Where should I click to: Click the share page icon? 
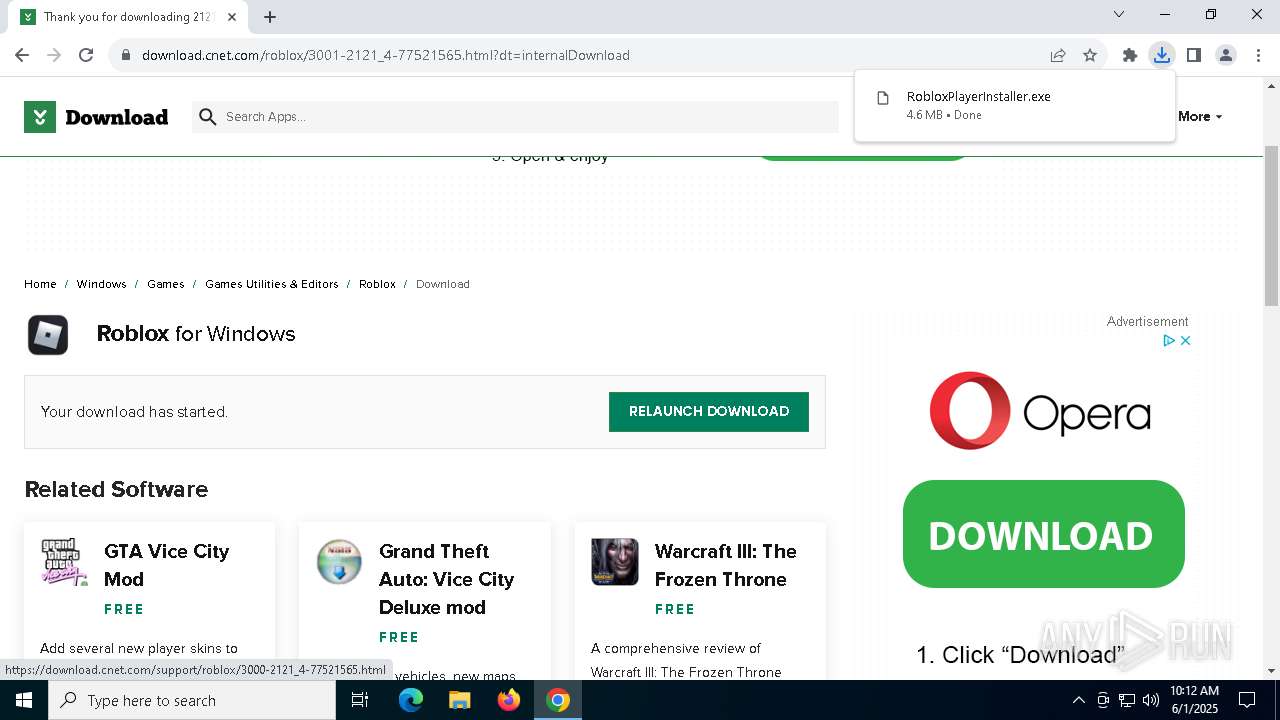[x=1058, y=55]
